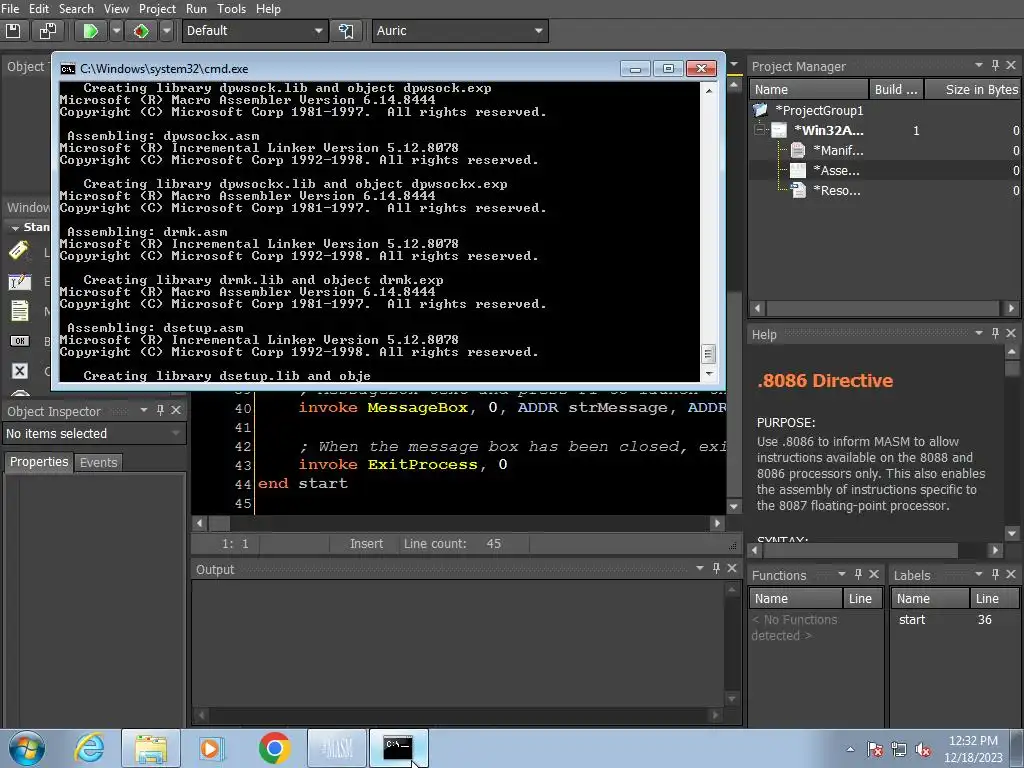Run the project with the green play icon

point(90,31)
